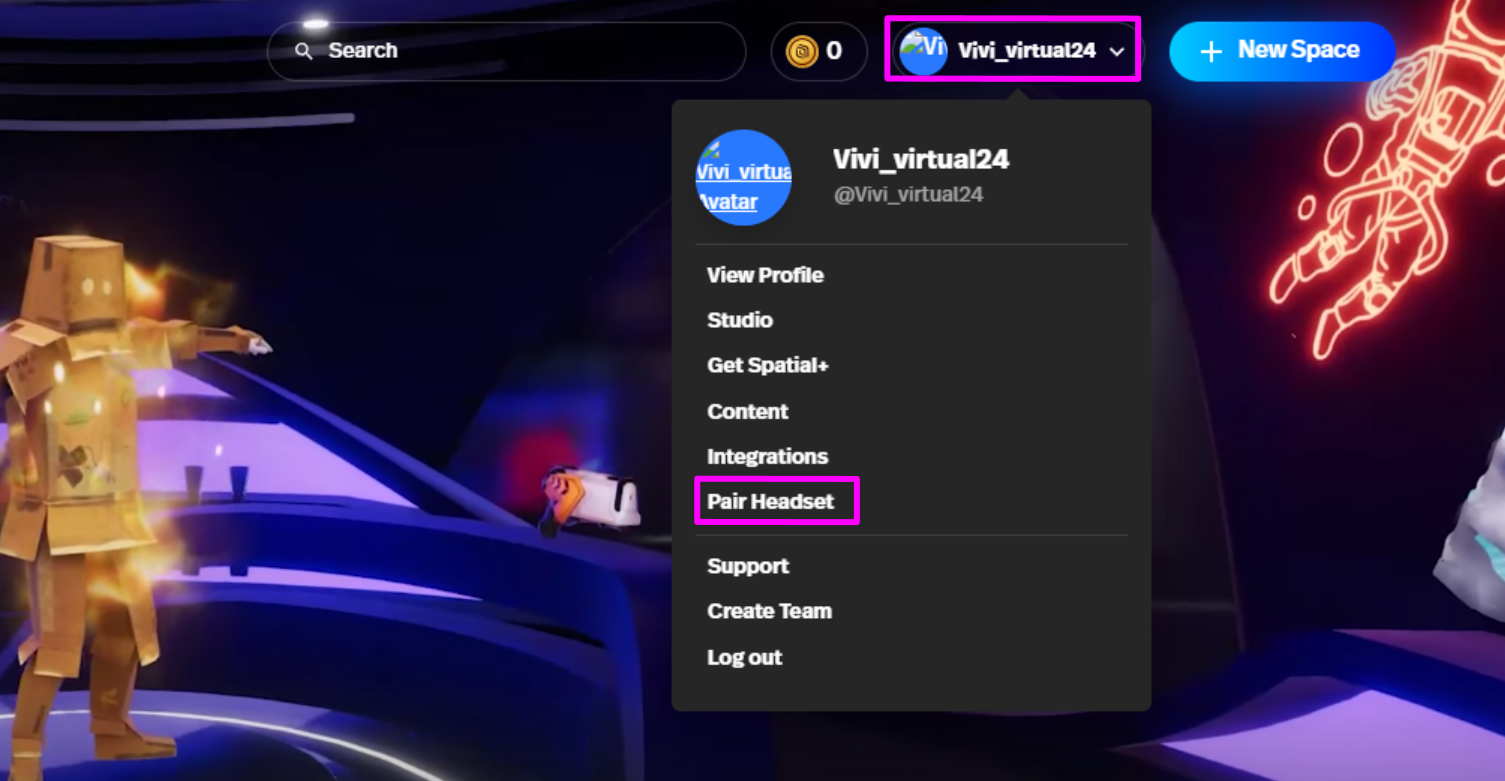Click the Vivi_virtual24 name in menu header
Screen dimensions: 1505x781
[x=921, y=159]
